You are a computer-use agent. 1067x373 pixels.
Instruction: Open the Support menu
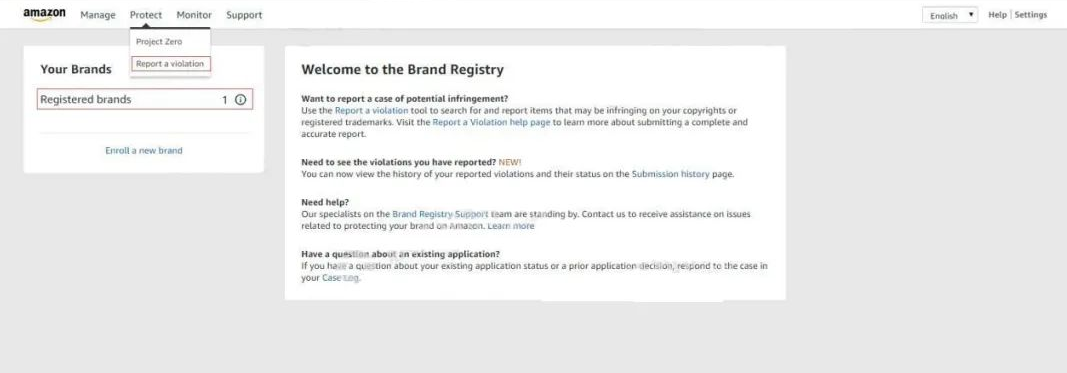[x=244, y=15]
